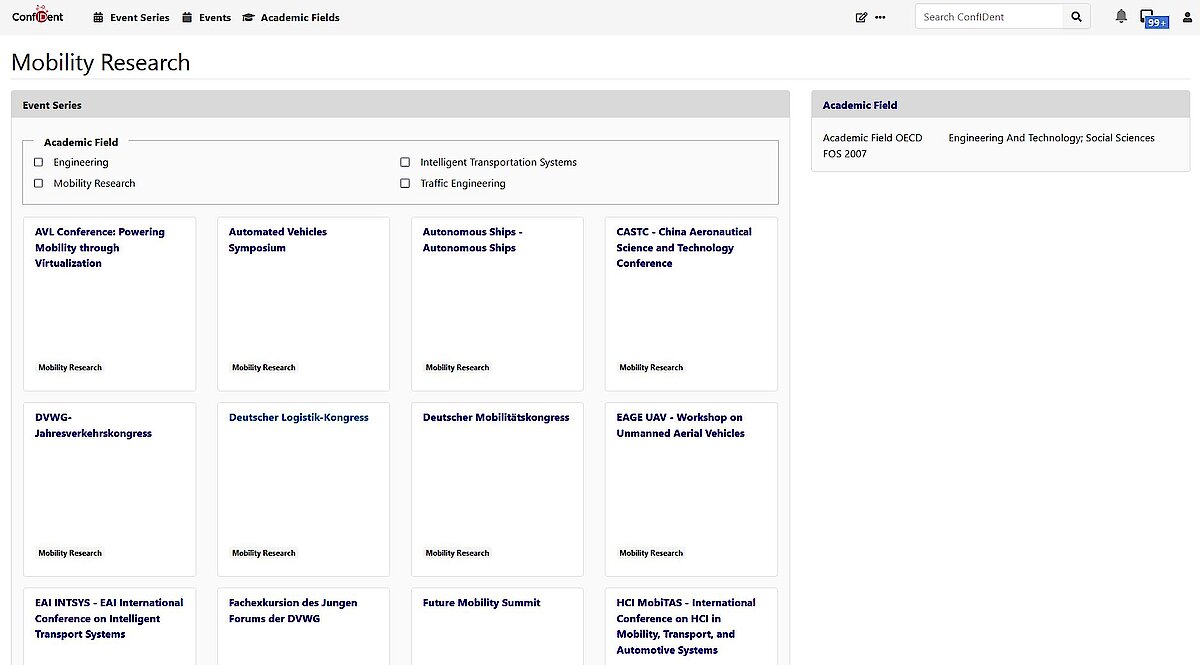Open the Automated Vehicles Symposium series
Image resolution: width=1200 pixels, height=665 pixels.
pos(278,239)
